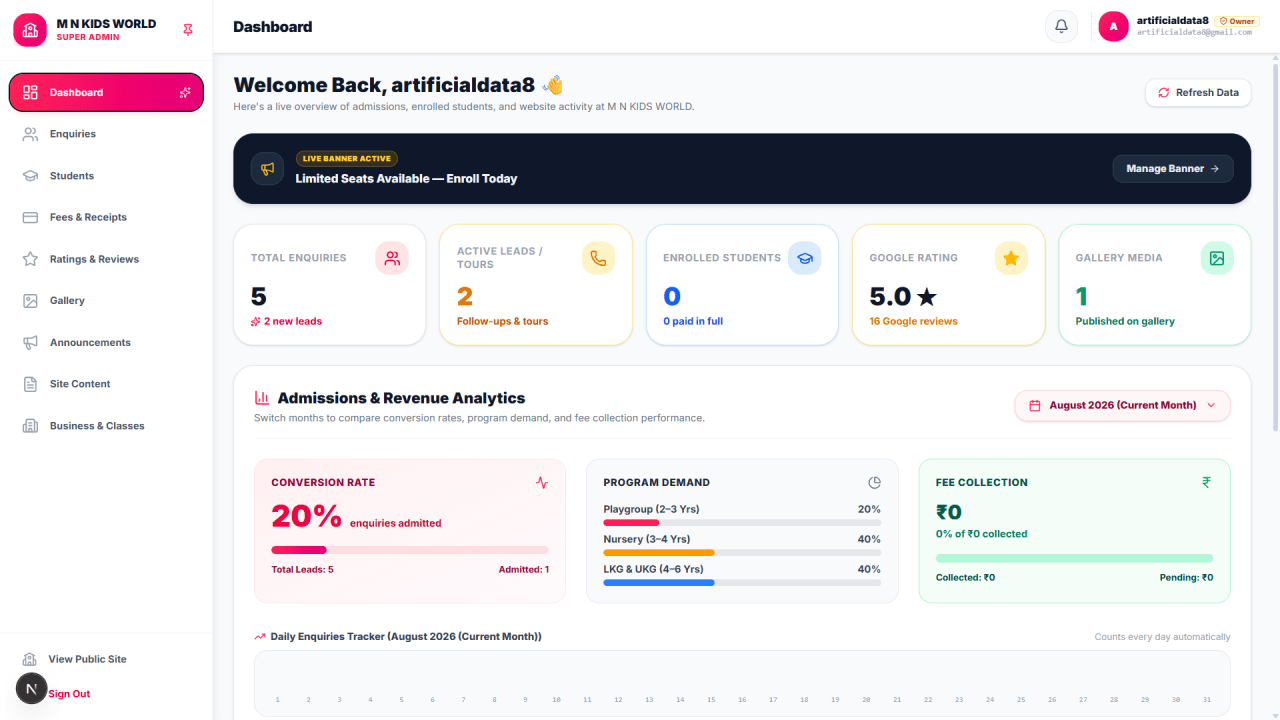
Task: Click the trend icon beside Daily Enquiries Tracker
Action: (x=260, y=637)
